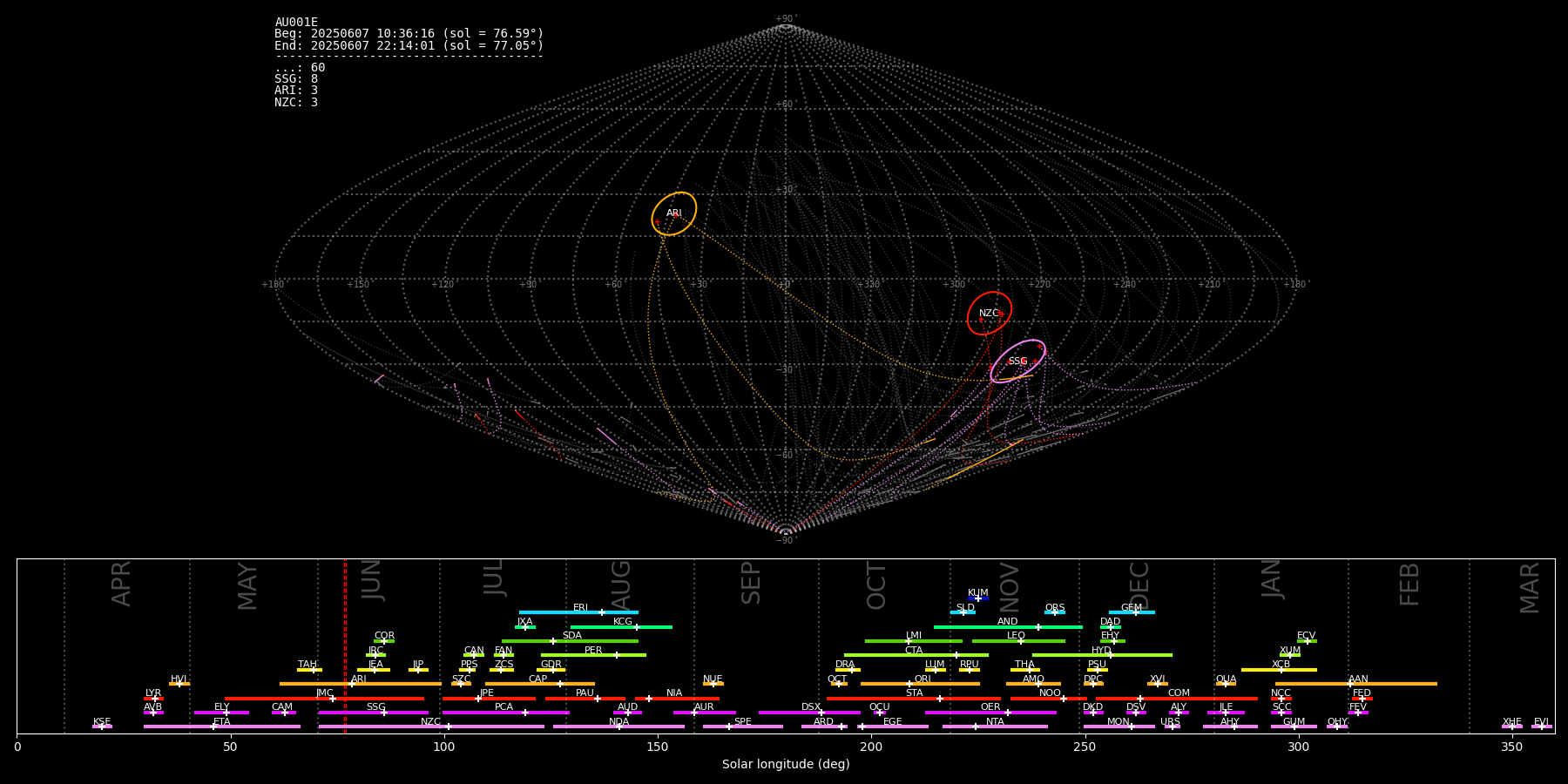Select the XHE shower bar
This screenshot has width=1568, height=784.
[1512, 727]
